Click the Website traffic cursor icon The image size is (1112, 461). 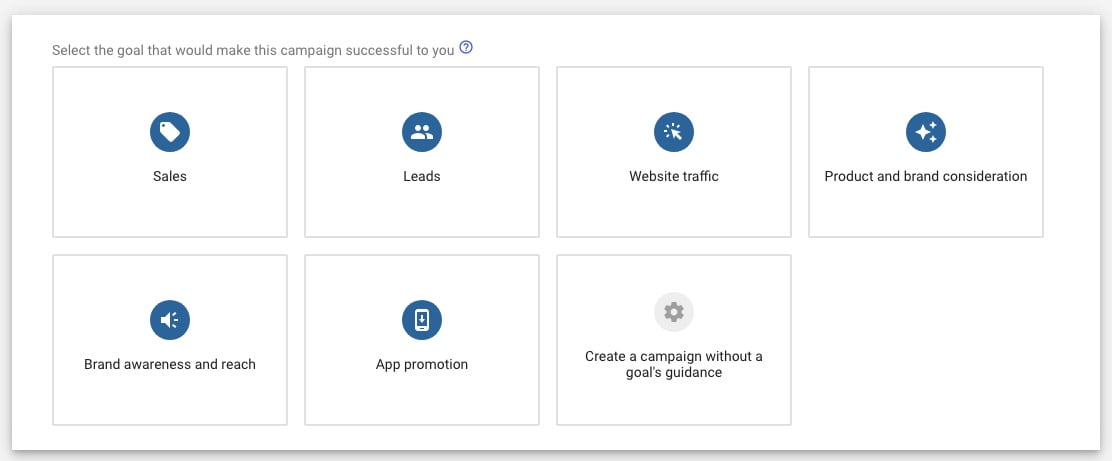(x=674, y=132)
